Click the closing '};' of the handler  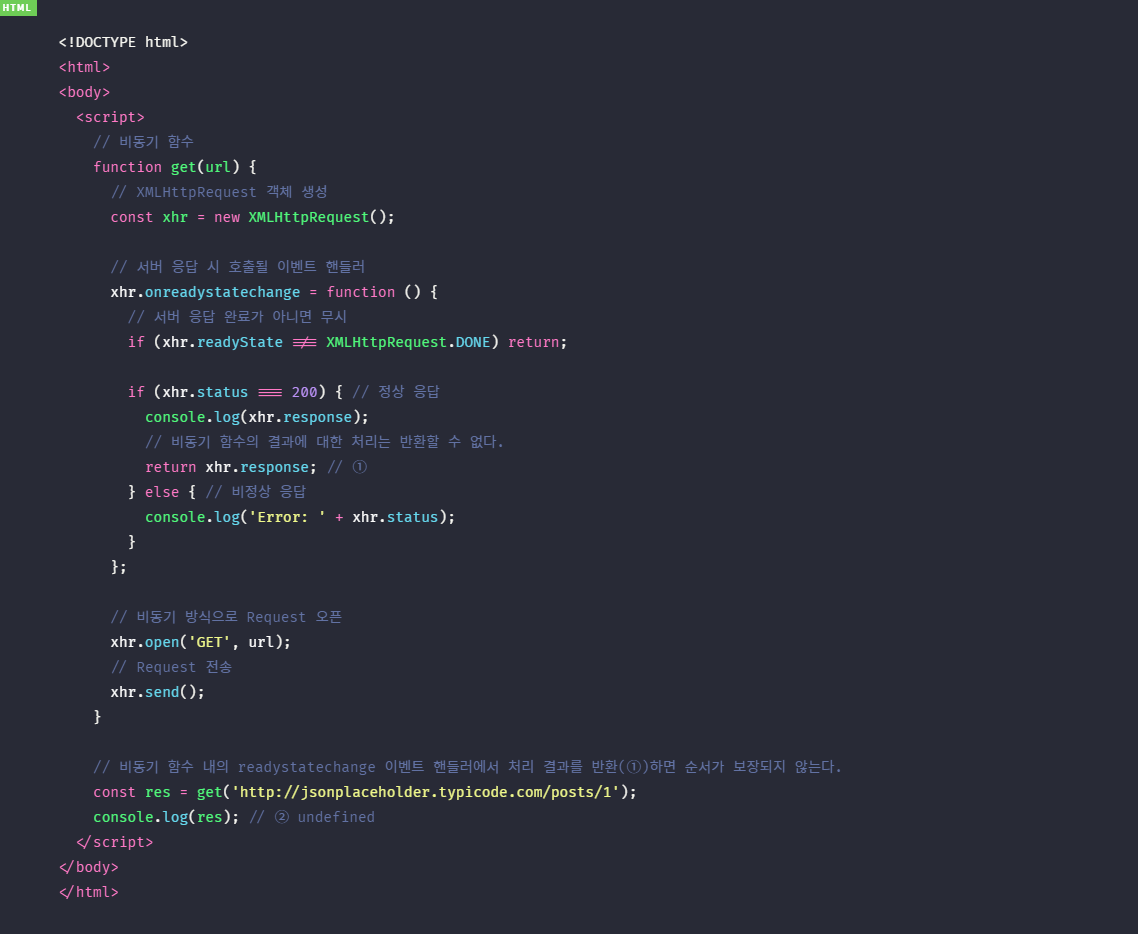click(x=119, y=567)
